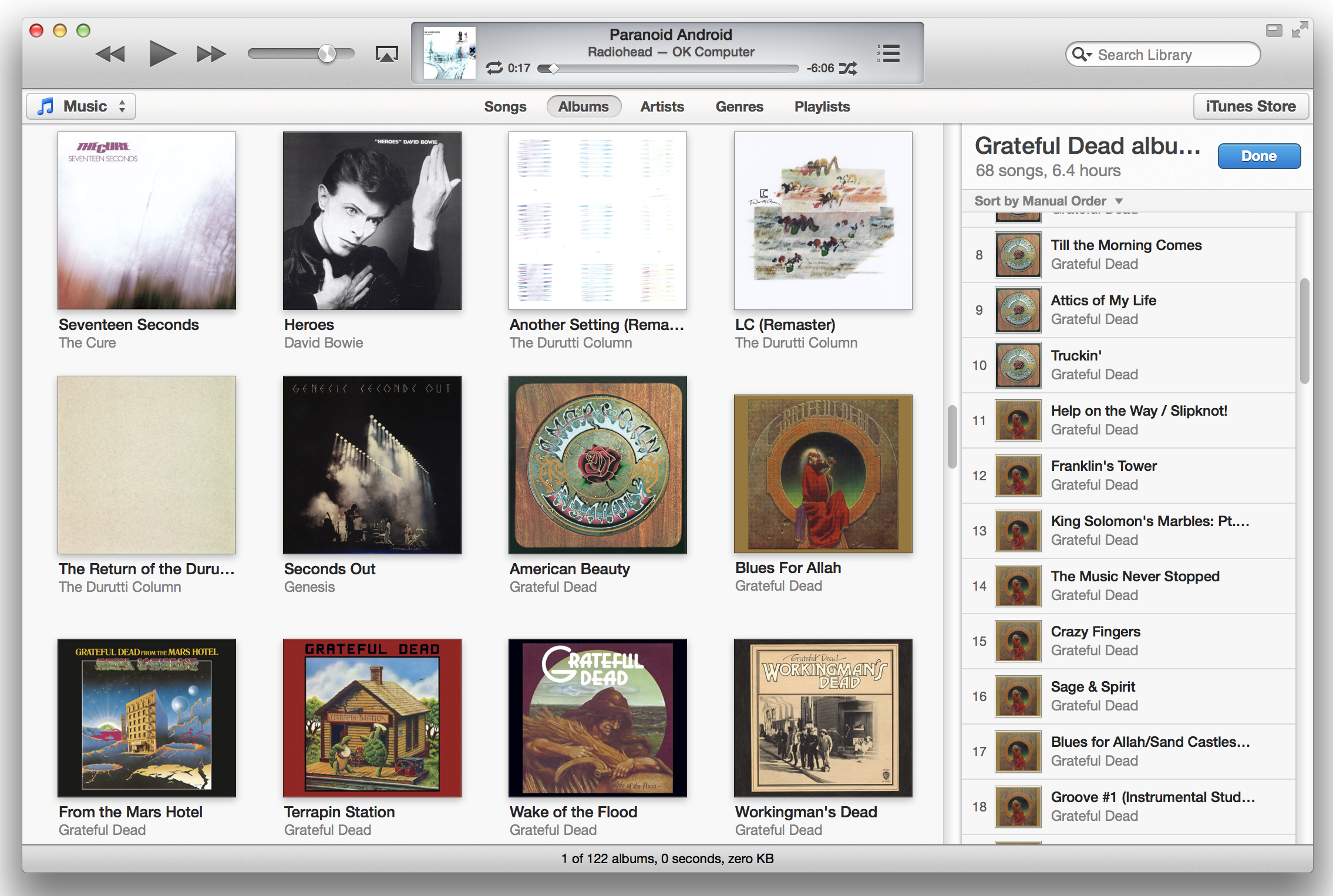This screenshot has height=896, width=1333.
Task: Click artwork icon beside Crazy Fingers
Action: pos(1018,641)
